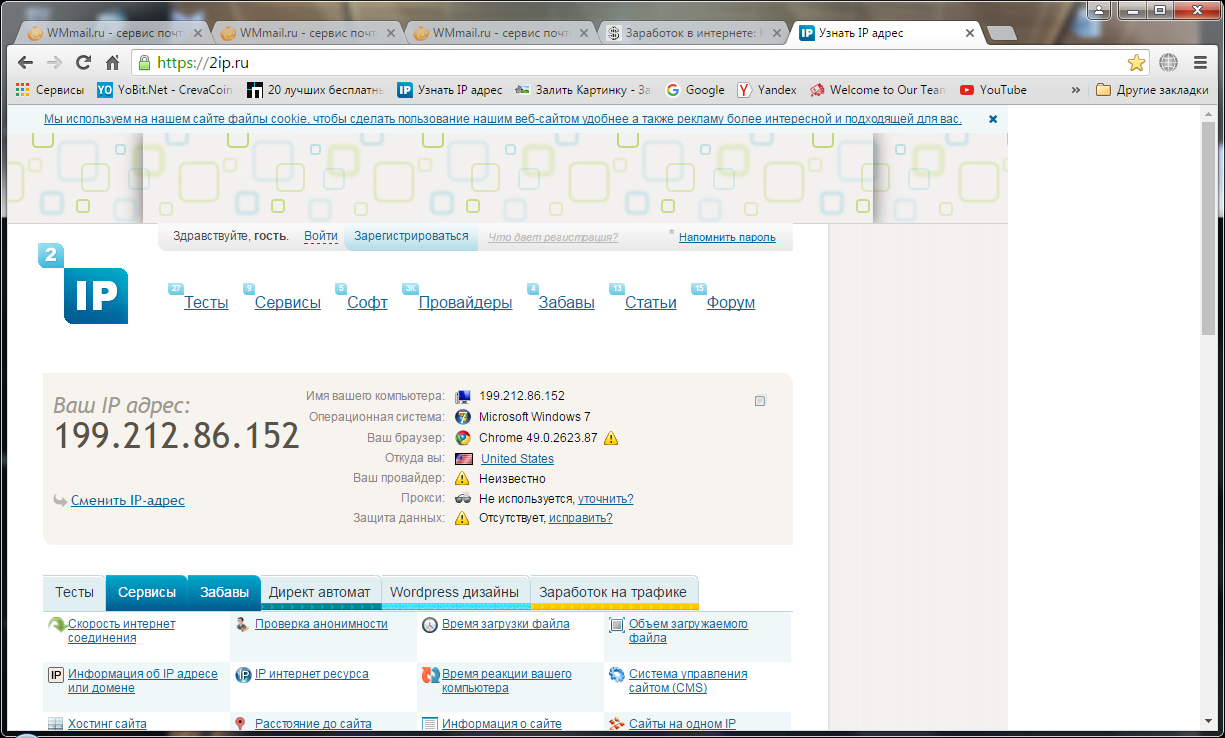Open the Узнать IP адрес bookmark
The height and width of the screenshot is (738, 1225).
[x=450, y=90]
